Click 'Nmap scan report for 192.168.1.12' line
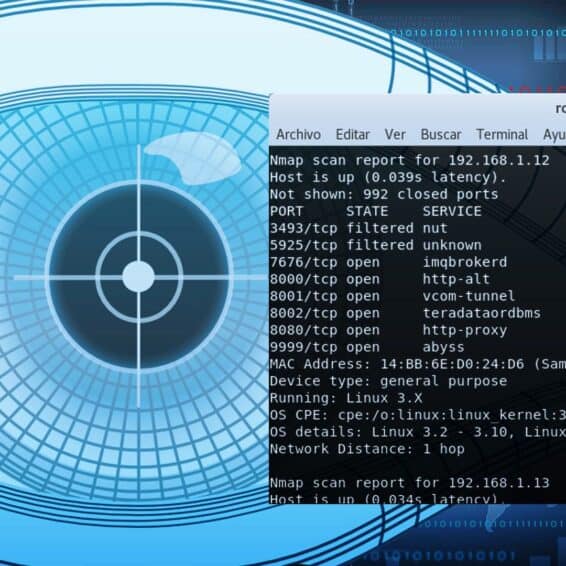 click(410, 160)
